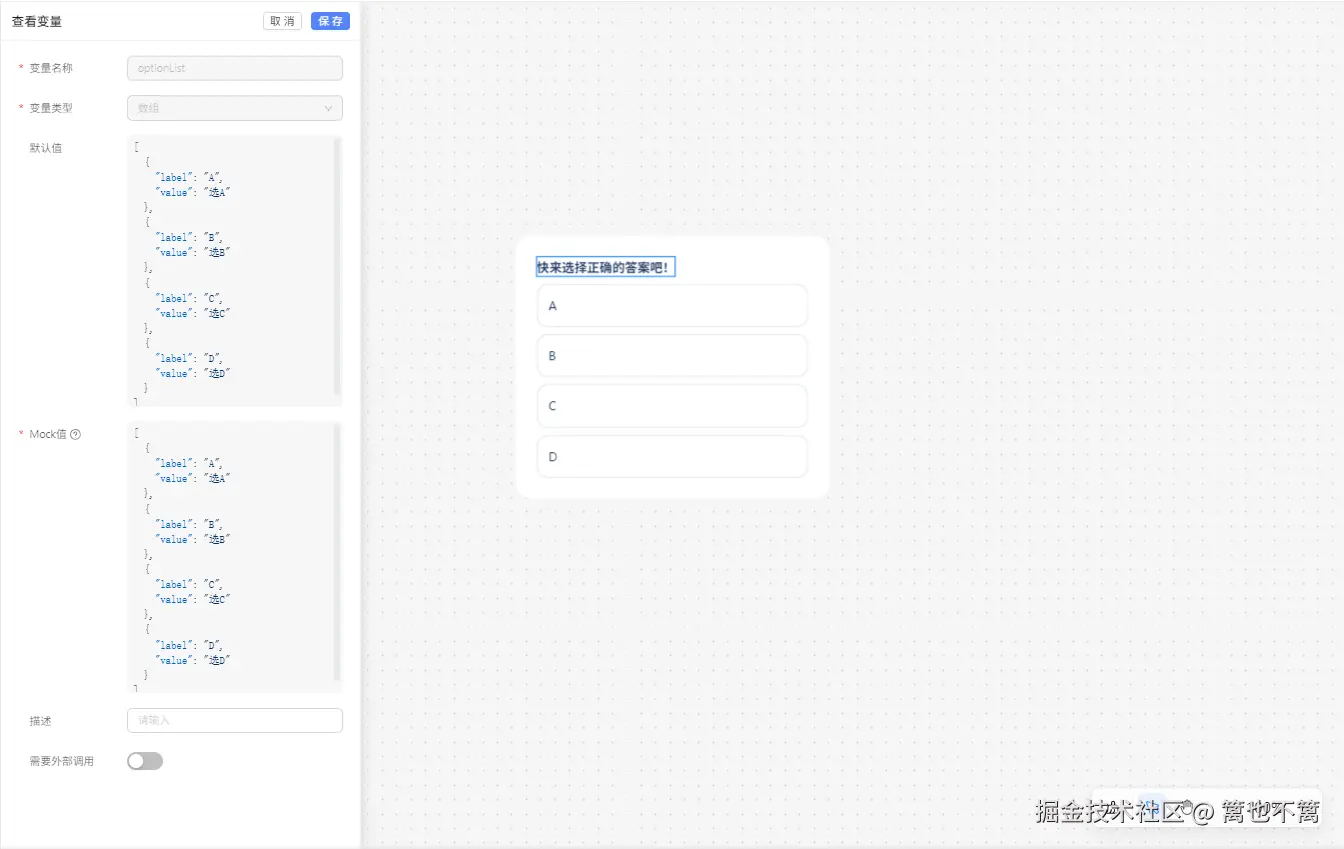The width and height of the screenshot is (1344, 849).
Task: Click the 变量名称 label
Action: [x=51, y=68]
